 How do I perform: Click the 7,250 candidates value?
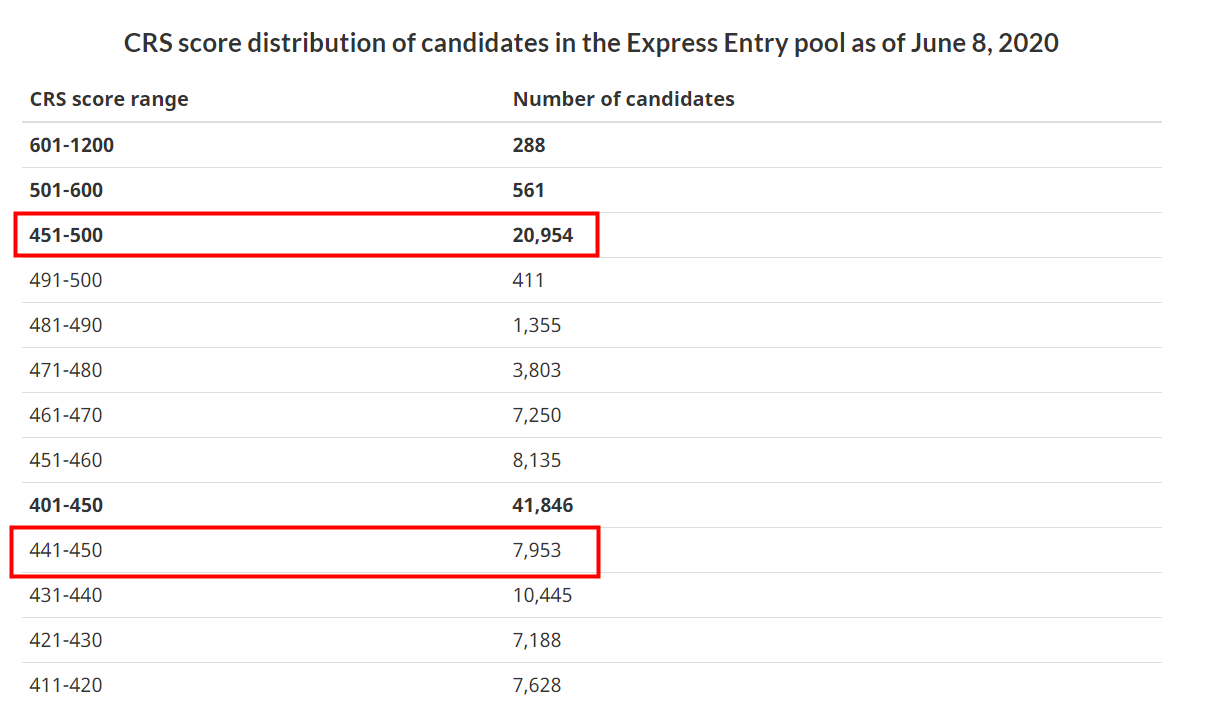537,415
